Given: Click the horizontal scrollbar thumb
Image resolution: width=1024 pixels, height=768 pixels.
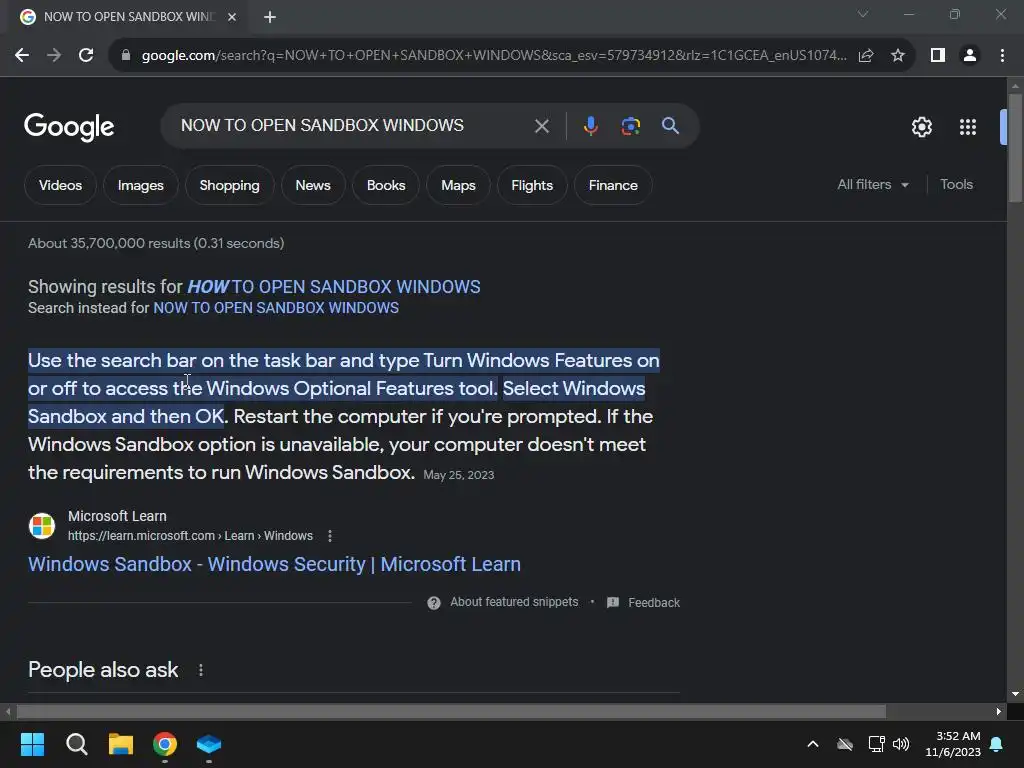Looking at the screenshot, I should pos(451,711).
